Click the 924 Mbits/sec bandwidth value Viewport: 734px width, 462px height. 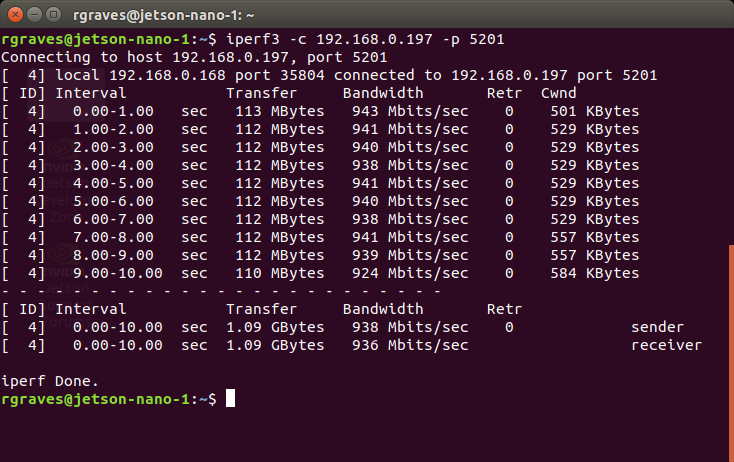[x=410, y=273]
